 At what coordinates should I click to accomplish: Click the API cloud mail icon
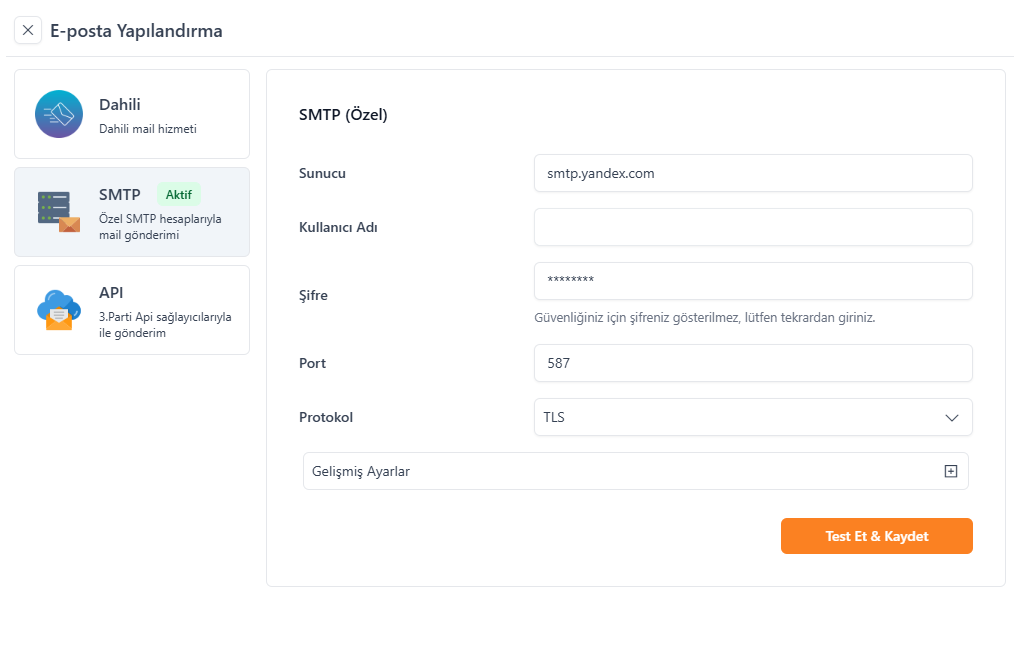click(x=58, y=309)
